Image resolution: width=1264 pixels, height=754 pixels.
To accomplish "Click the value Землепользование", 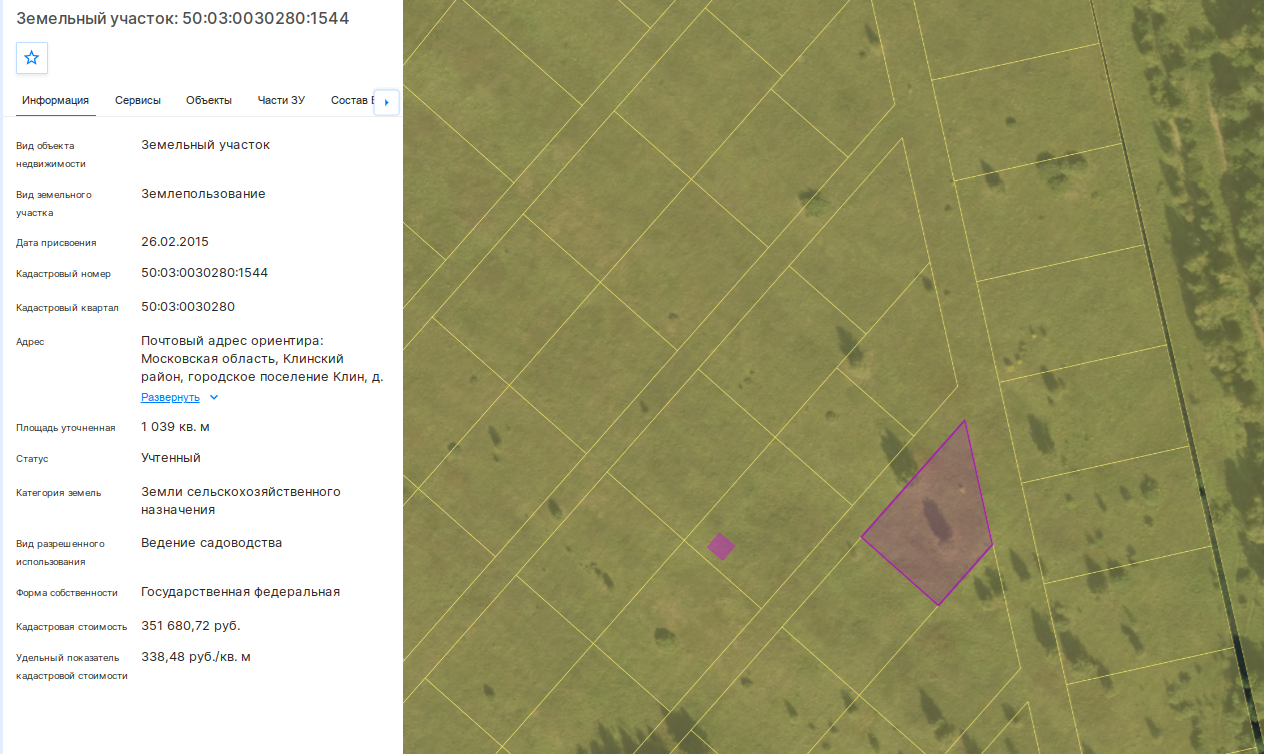I will 204,193.
